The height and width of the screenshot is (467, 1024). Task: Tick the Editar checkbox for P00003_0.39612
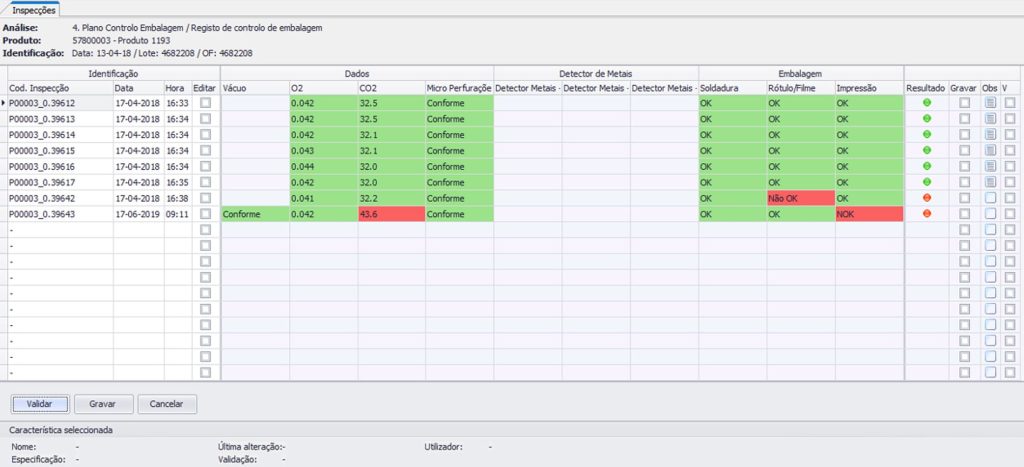coord(206,103)
